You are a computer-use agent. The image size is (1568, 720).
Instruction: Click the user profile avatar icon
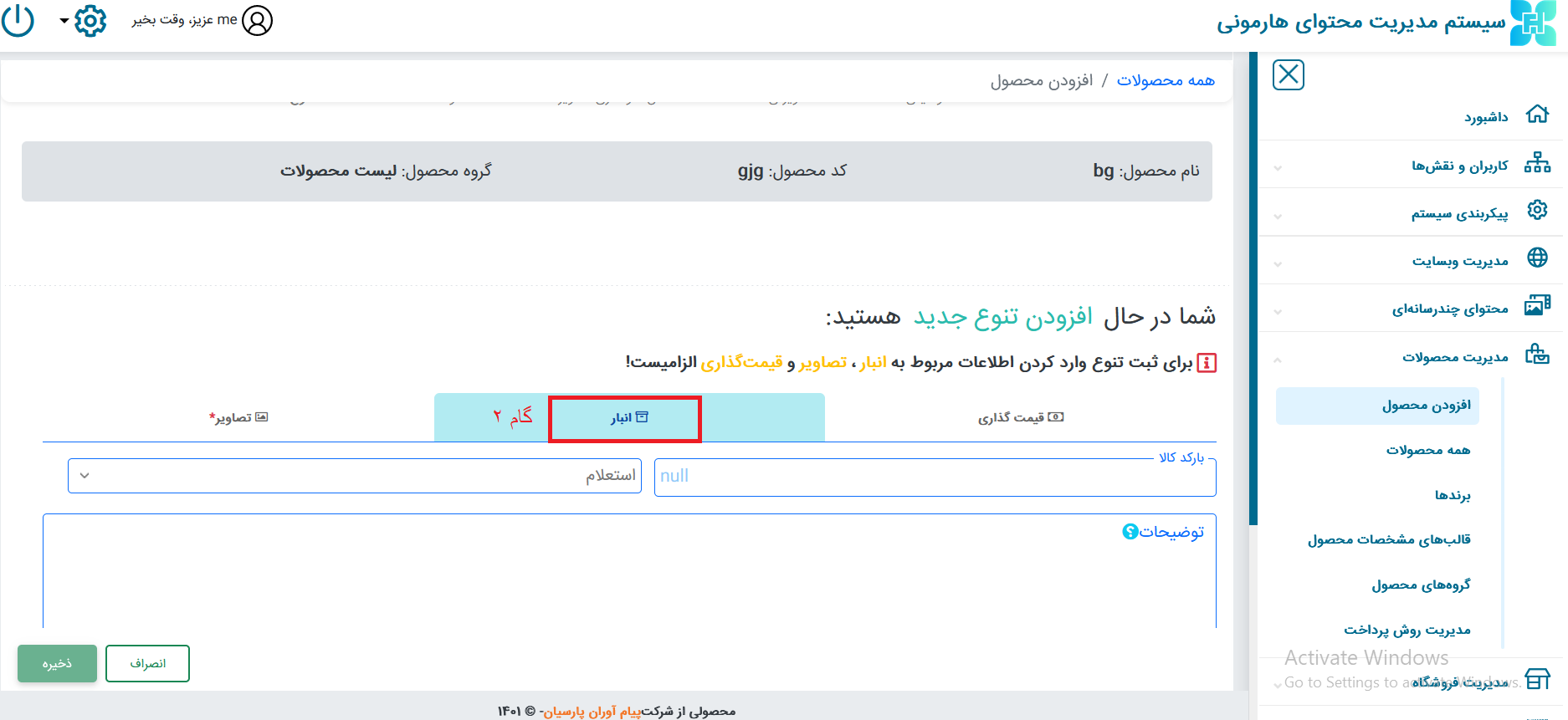pyautogui.click(x=257, y=20)
